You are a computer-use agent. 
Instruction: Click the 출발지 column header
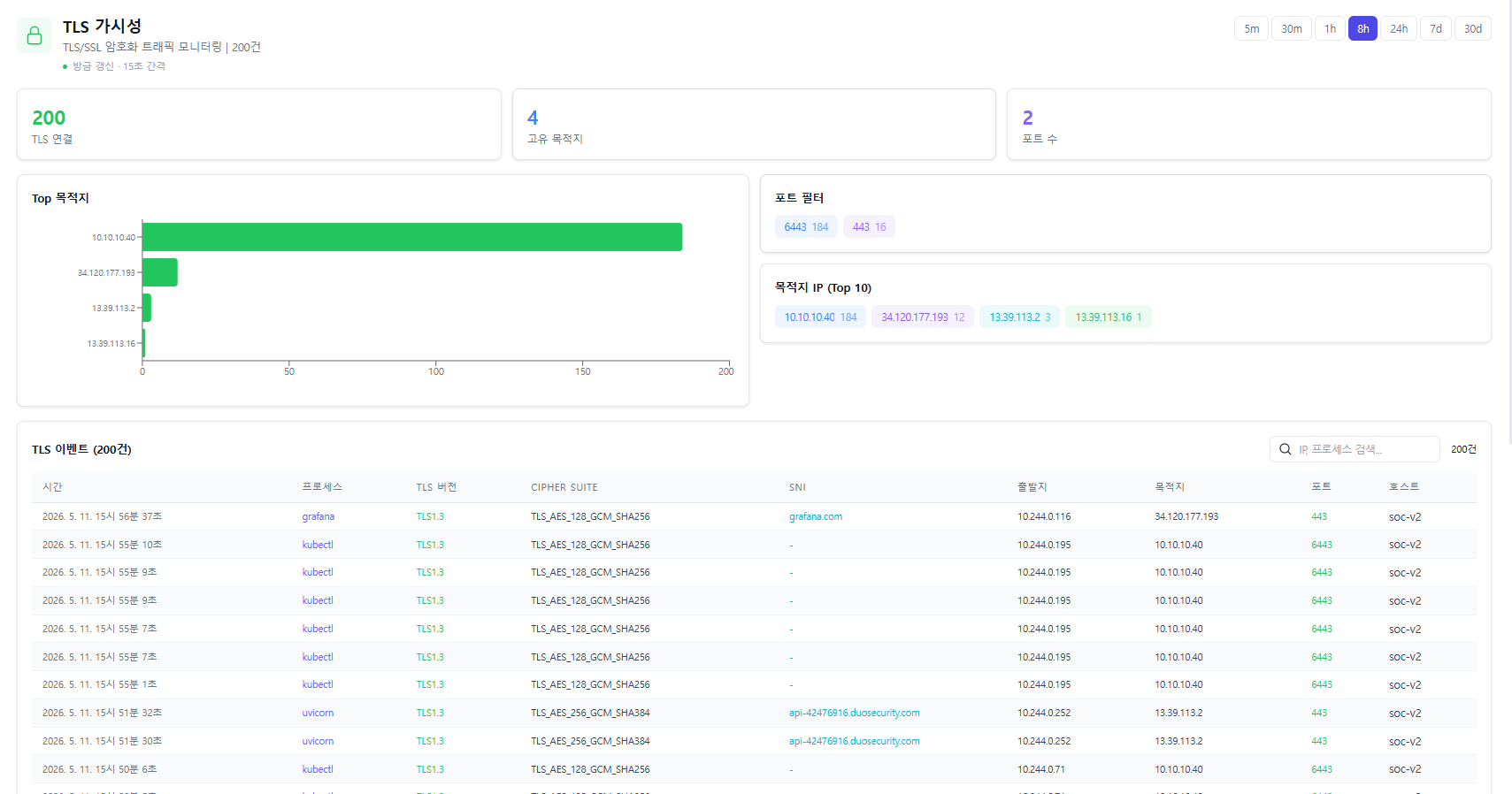coord(1032,487)
